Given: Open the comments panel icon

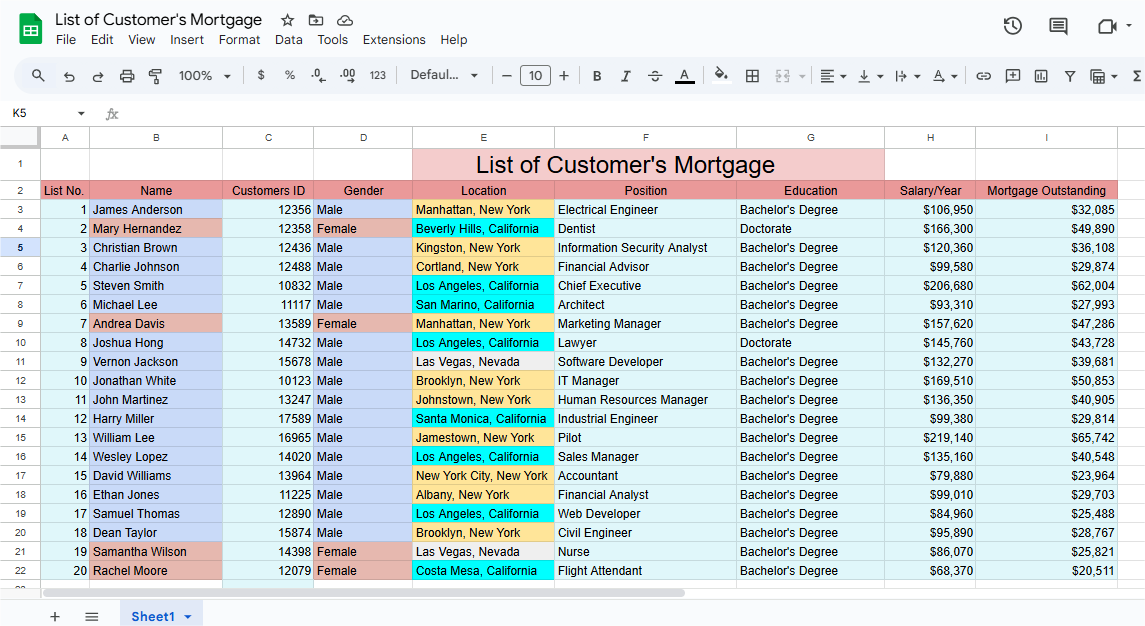Looking at the screenshot, I should [1058, 26].
